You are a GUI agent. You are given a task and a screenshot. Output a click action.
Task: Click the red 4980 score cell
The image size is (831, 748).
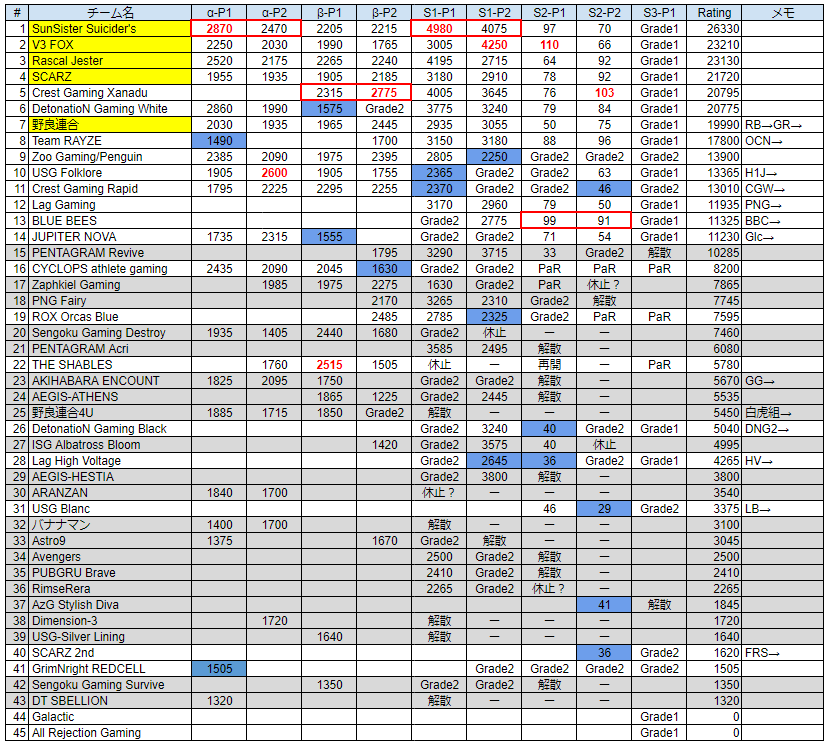point(439,29)
